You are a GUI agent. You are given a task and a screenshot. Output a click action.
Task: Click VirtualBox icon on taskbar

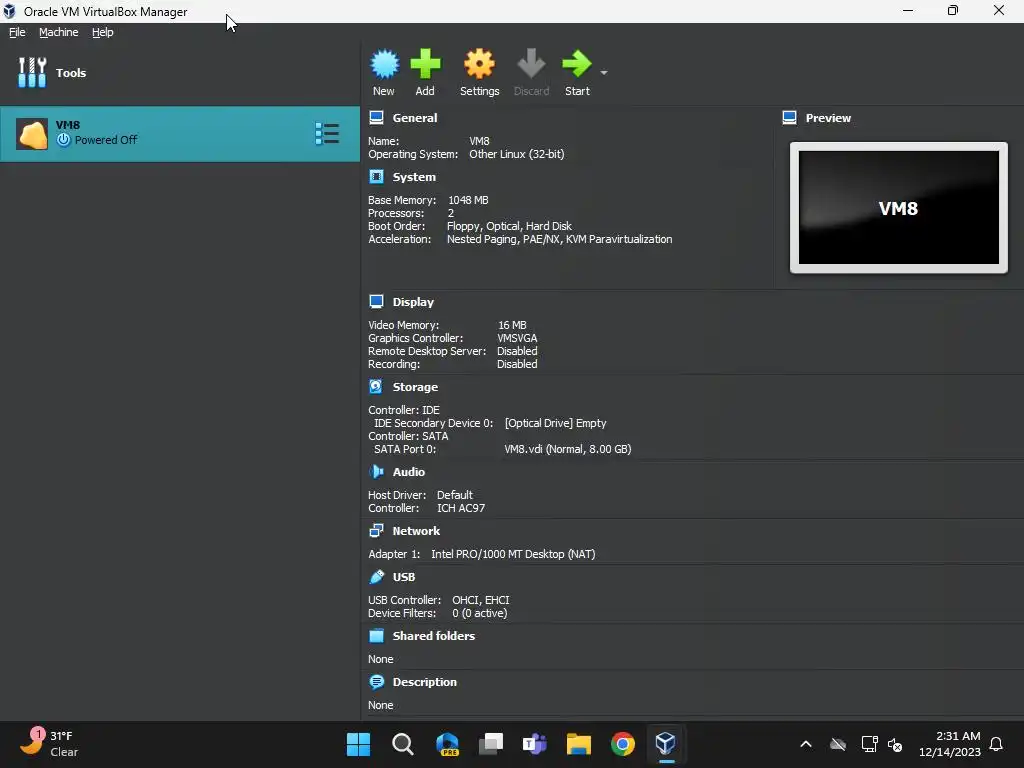point(665,744)
